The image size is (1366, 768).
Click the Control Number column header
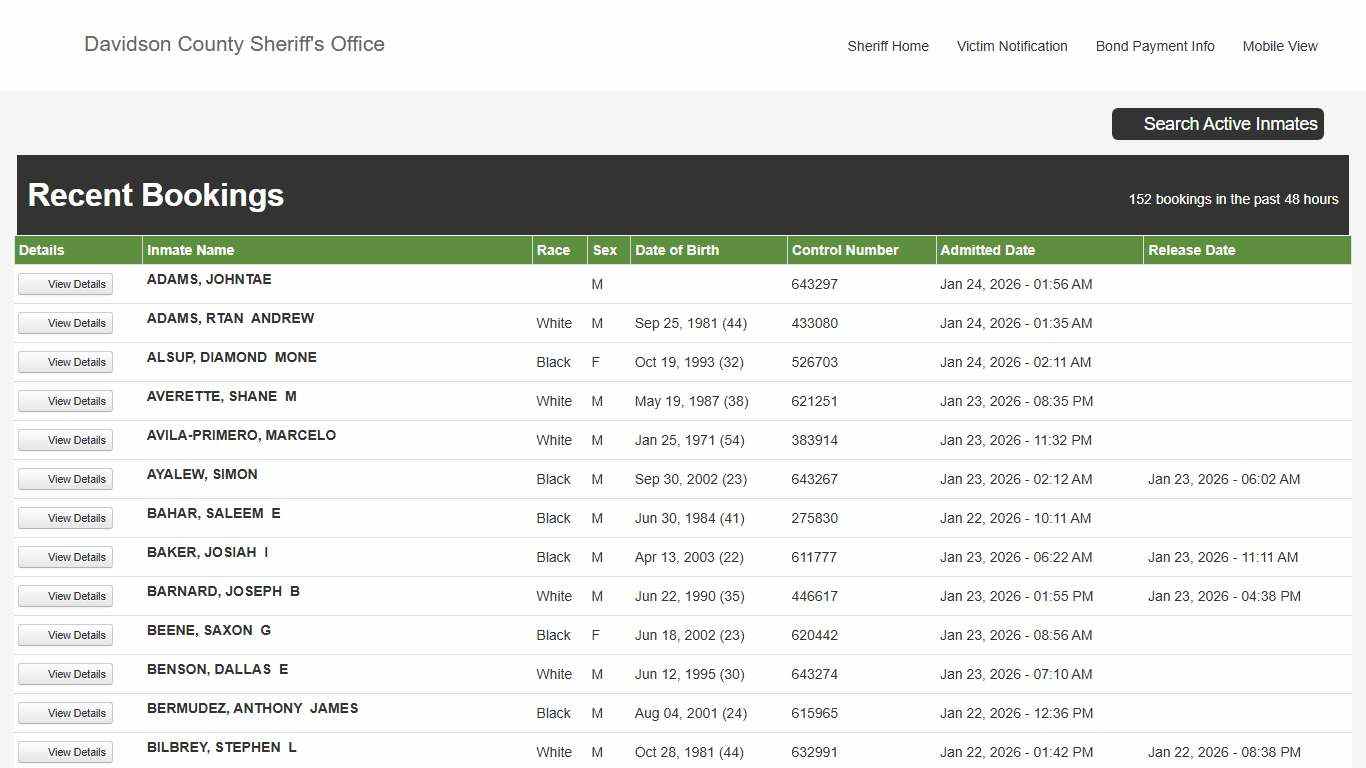coord(845,250)
